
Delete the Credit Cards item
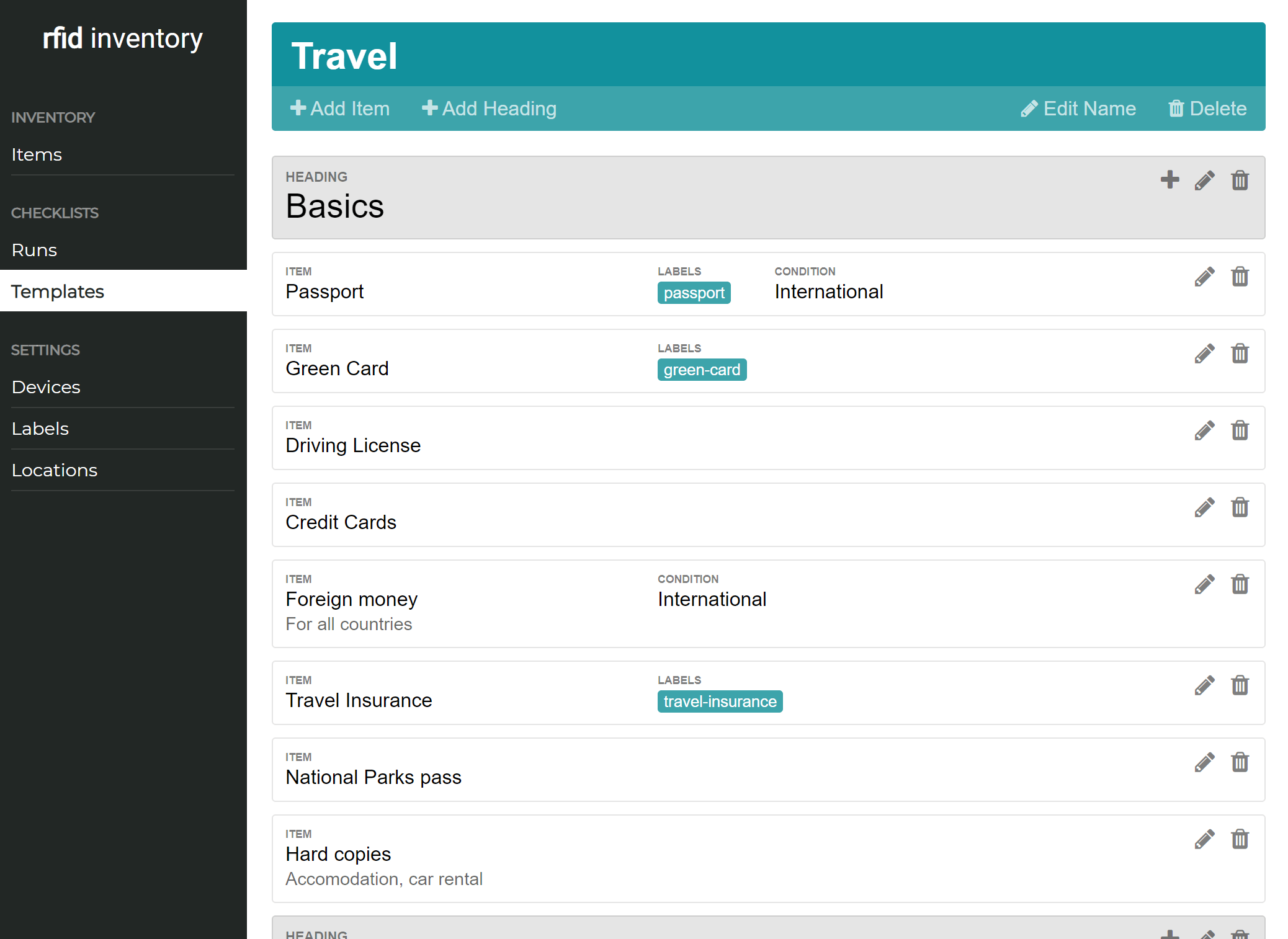pos(1240,507)
